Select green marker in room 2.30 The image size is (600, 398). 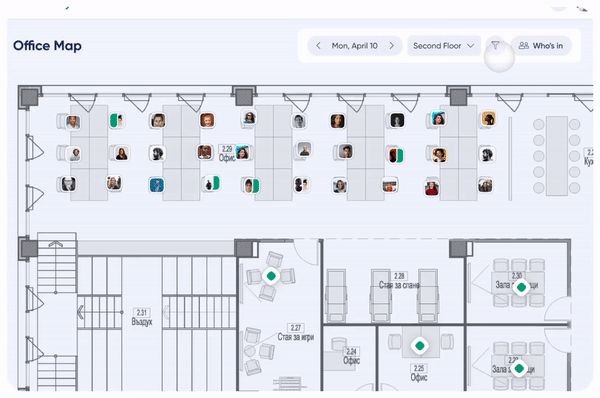tap(521, 287)
